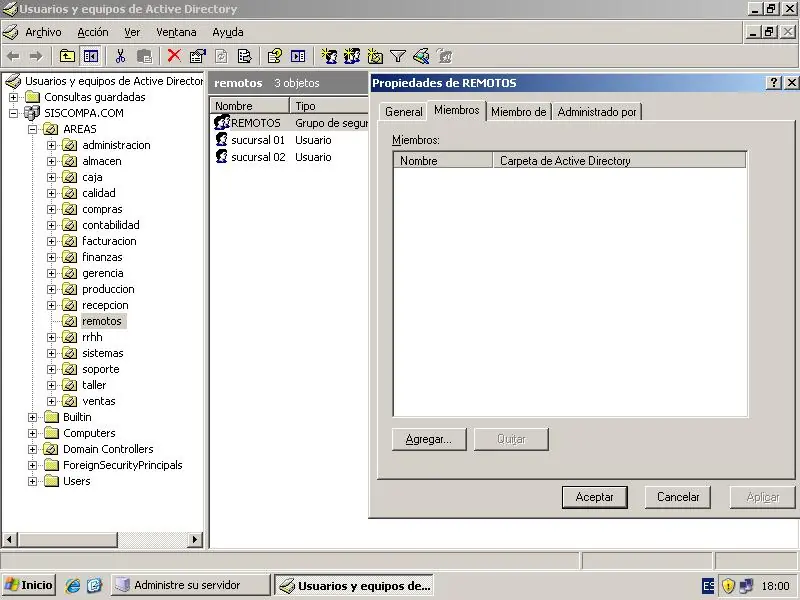Click the sucursal 02 user icon

(x=221, y=156)
